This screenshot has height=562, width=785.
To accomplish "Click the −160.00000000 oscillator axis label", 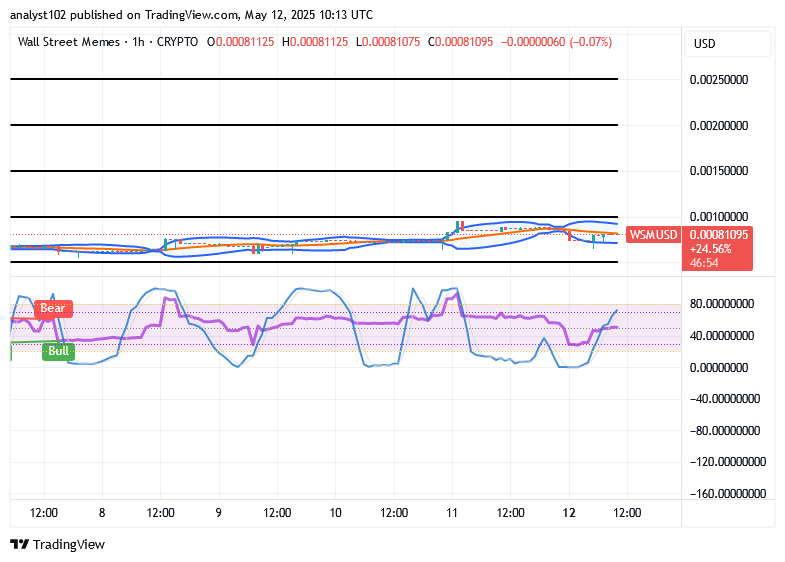I will 728,494.
